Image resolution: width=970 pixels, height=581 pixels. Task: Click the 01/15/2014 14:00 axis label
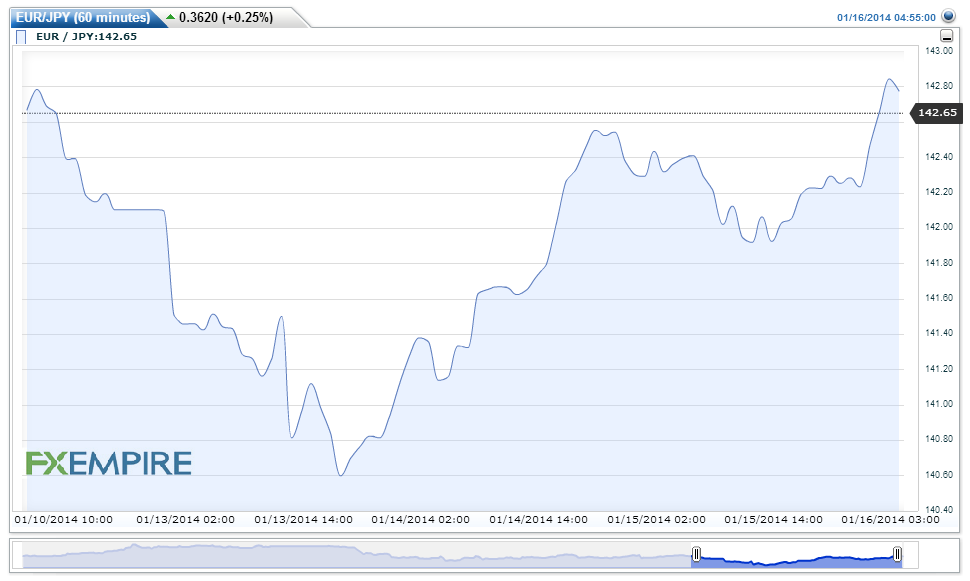click(773, 520)
